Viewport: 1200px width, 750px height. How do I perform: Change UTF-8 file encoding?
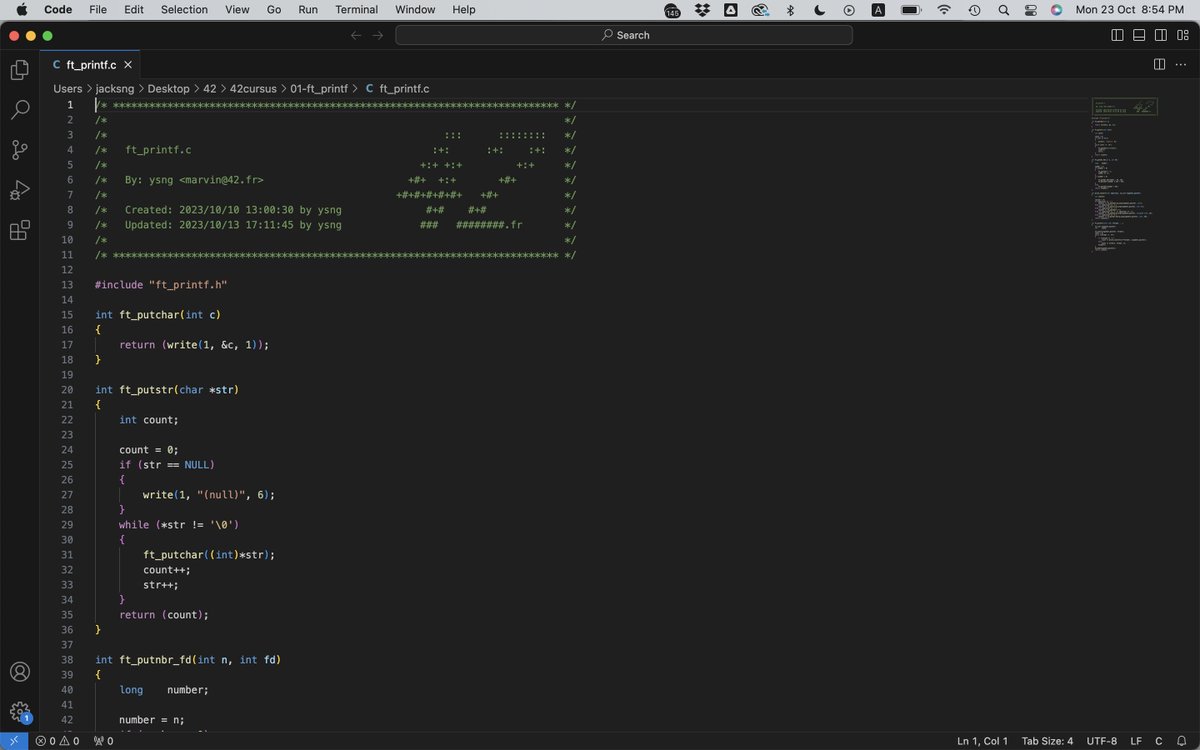1102,741
